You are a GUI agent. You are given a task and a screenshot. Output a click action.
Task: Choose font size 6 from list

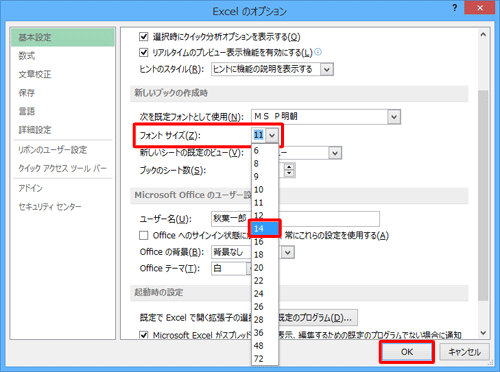pos(265,150)
